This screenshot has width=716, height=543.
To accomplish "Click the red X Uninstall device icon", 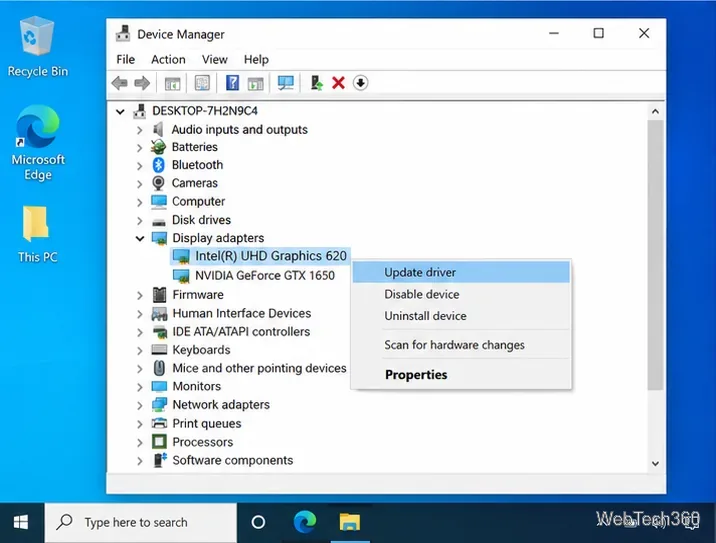I will (338, 83).
